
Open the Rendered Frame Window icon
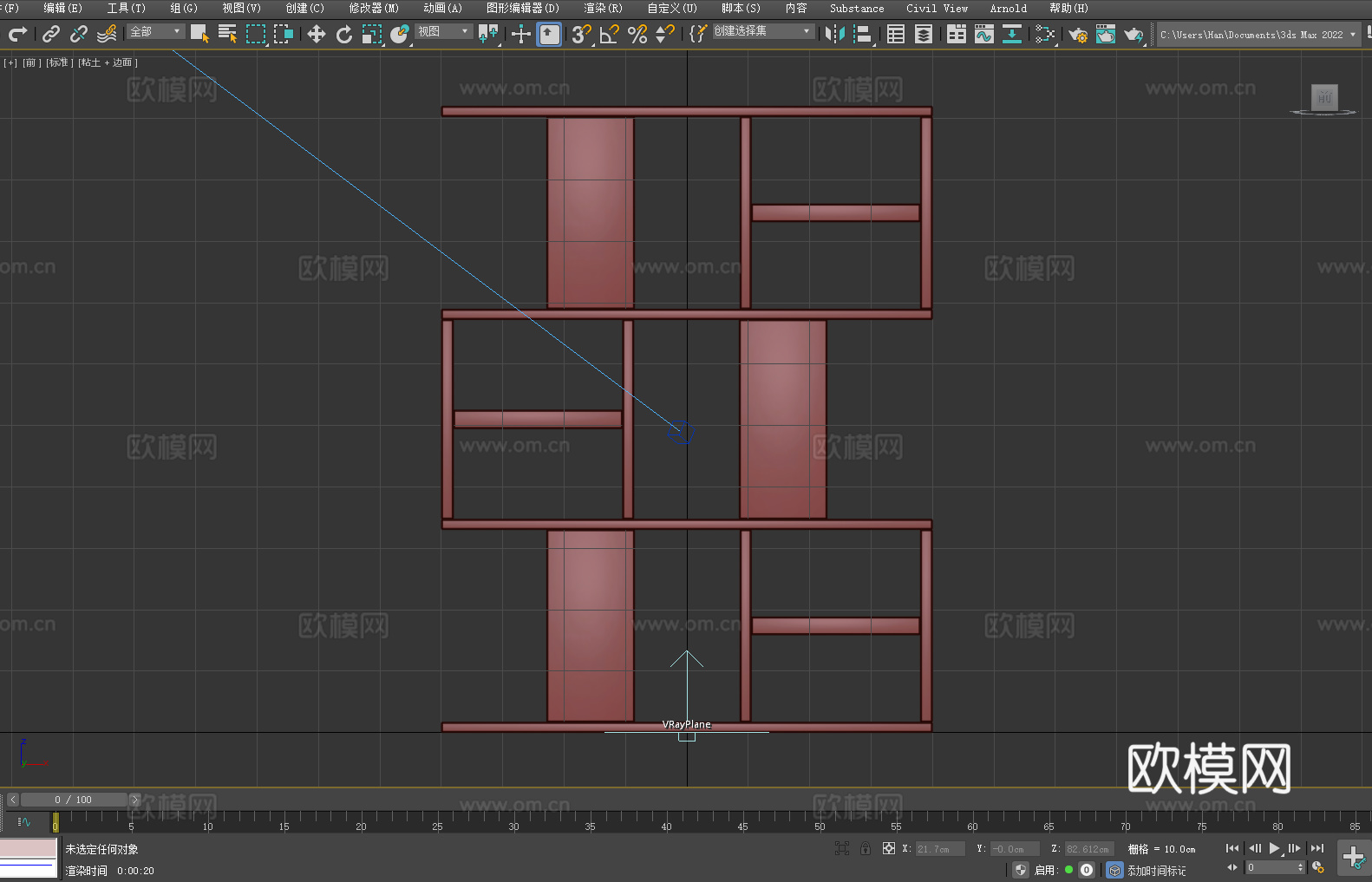pyautogui.click(x=1106, y=34)
